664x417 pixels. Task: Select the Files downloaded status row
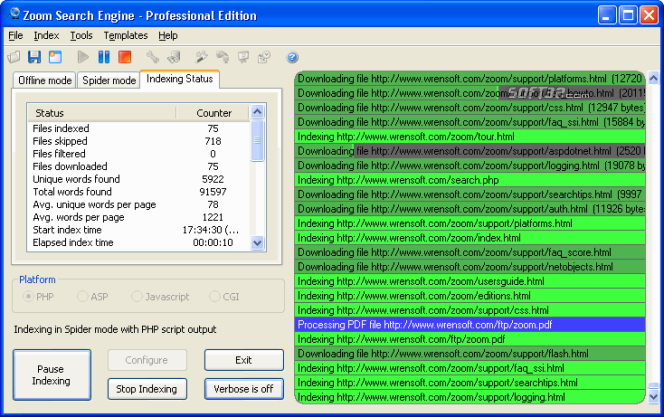coord(139,166)
